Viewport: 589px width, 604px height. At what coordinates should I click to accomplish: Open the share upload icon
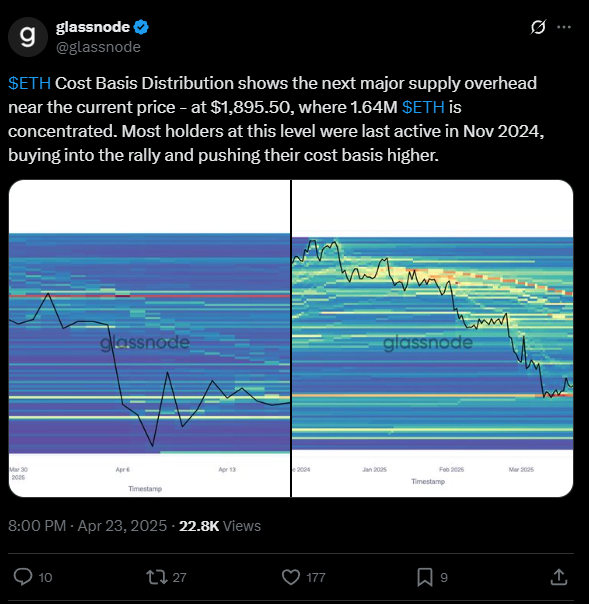point(559,577)
